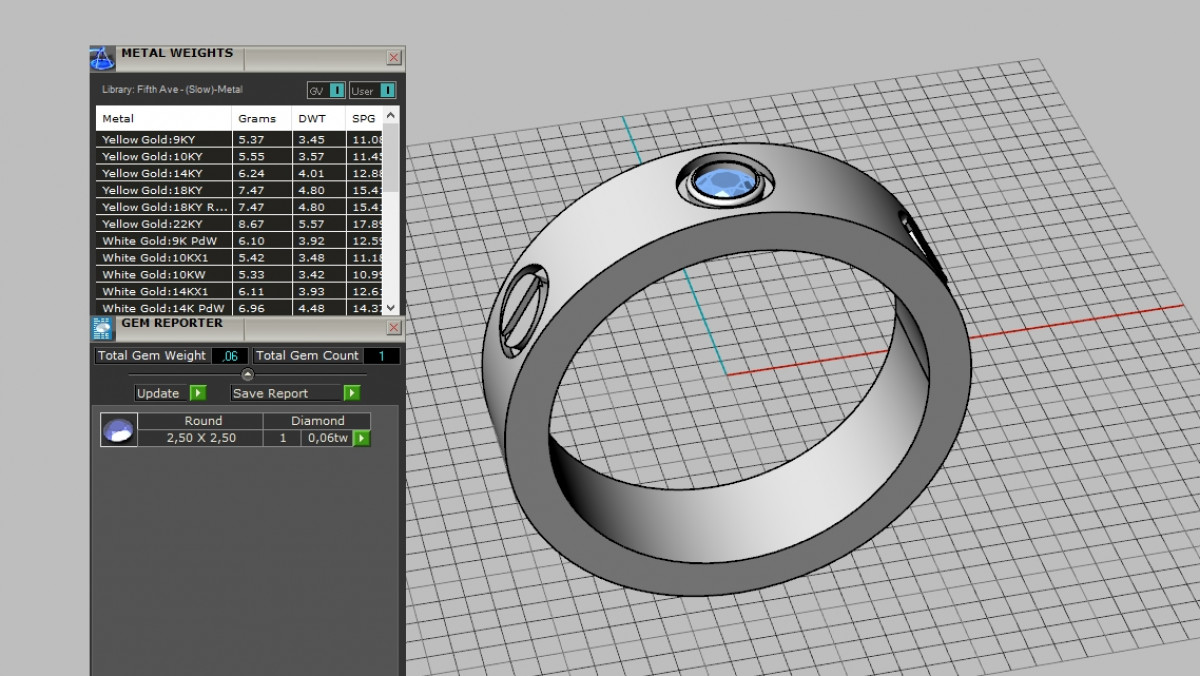Click the DWT column header
The image size is (1200, 676).
point(312,118)
